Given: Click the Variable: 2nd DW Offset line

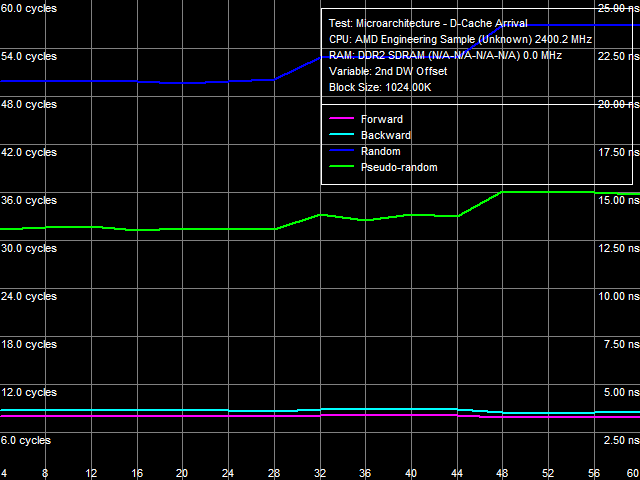Looking at the screenshot, I should (388, 72).
